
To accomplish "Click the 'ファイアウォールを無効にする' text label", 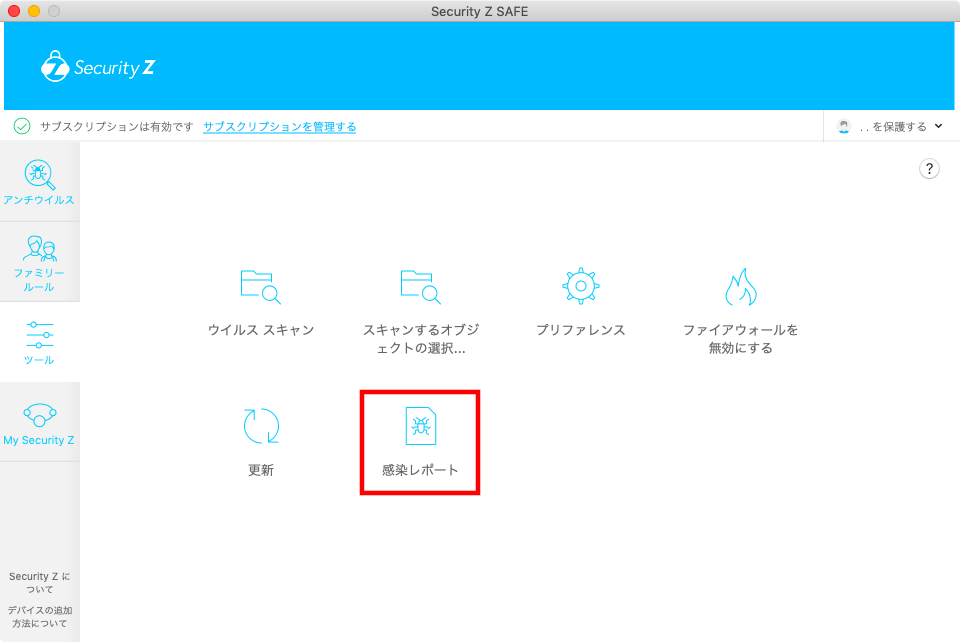I will (740, 339).
